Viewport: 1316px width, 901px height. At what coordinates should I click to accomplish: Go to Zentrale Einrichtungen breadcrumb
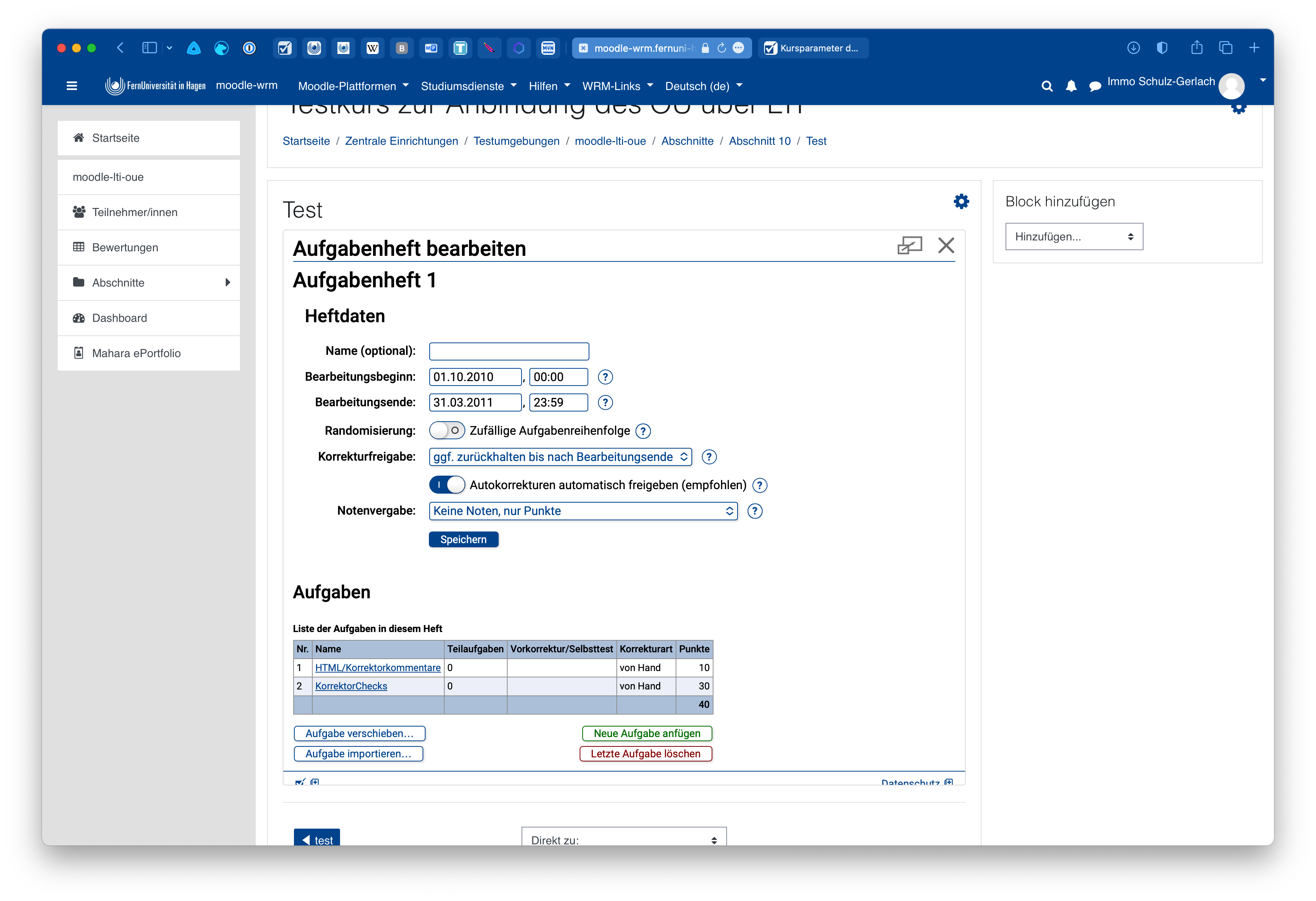[x=402, y=141]
